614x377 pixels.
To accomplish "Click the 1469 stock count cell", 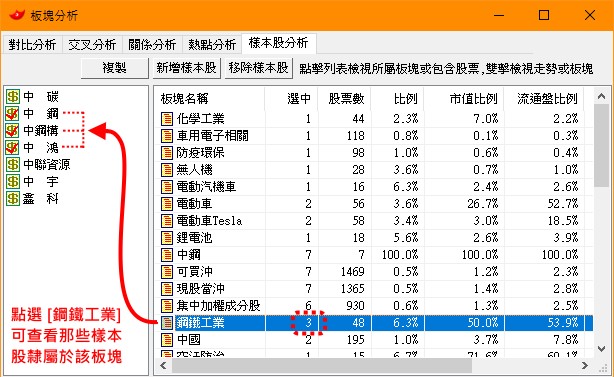I will tap(352, 272).
